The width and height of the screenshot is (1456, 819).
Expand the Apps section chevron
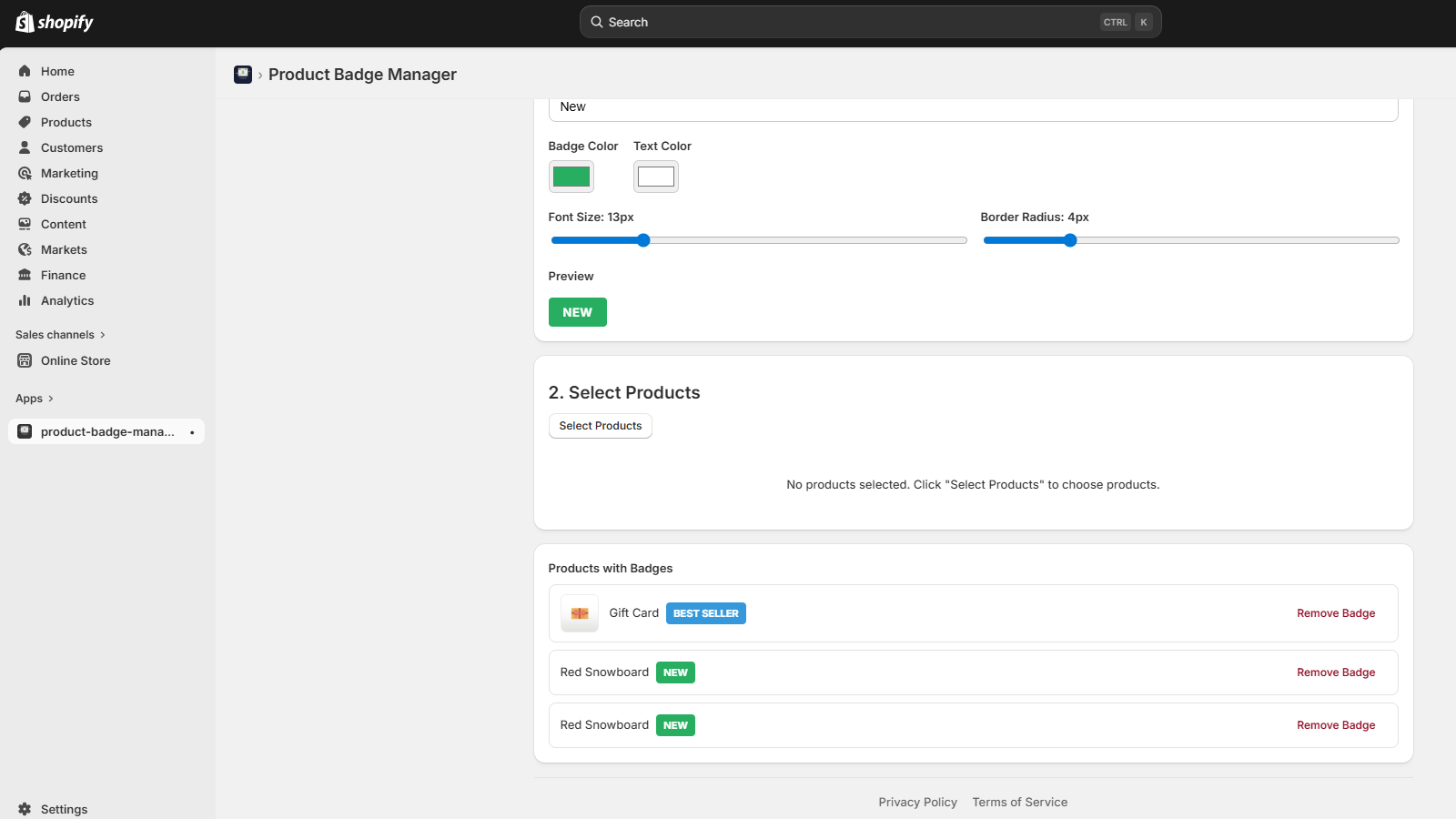tap(50, 399)
